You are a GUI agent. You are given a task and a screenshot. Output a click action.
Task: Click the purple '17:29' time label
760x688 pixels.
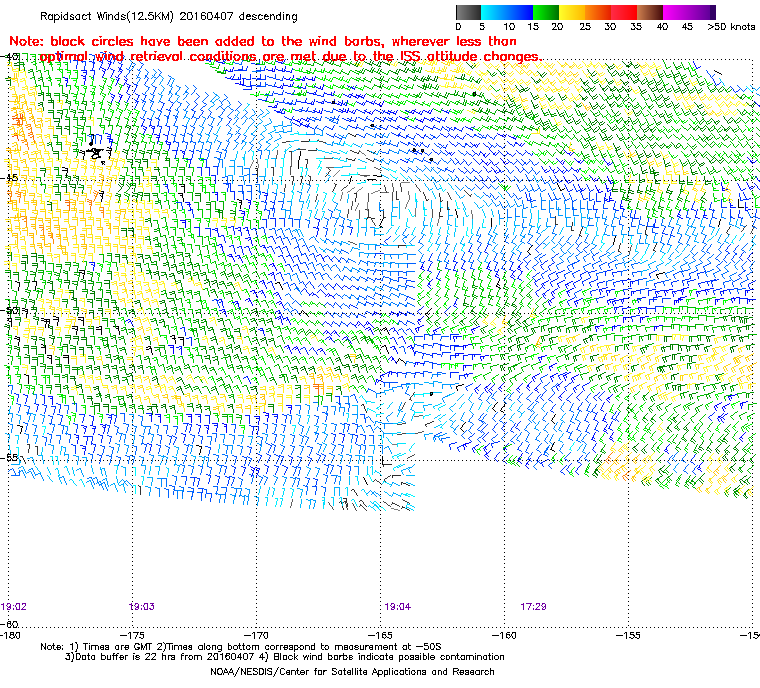click(x=534, y=607)
